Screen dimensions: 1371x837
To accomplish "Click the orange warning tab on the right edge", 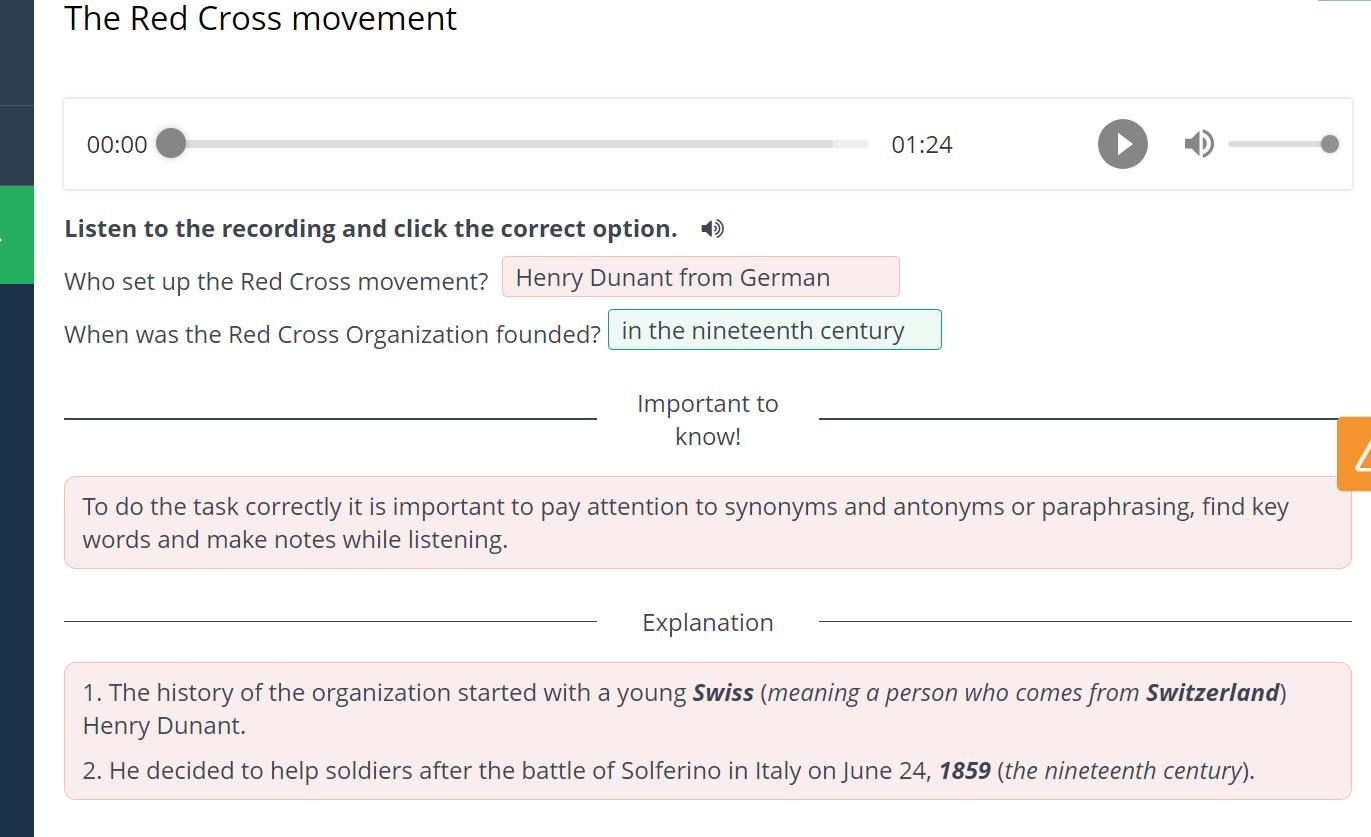I will pyautogui.click(x=1355, y=454).
